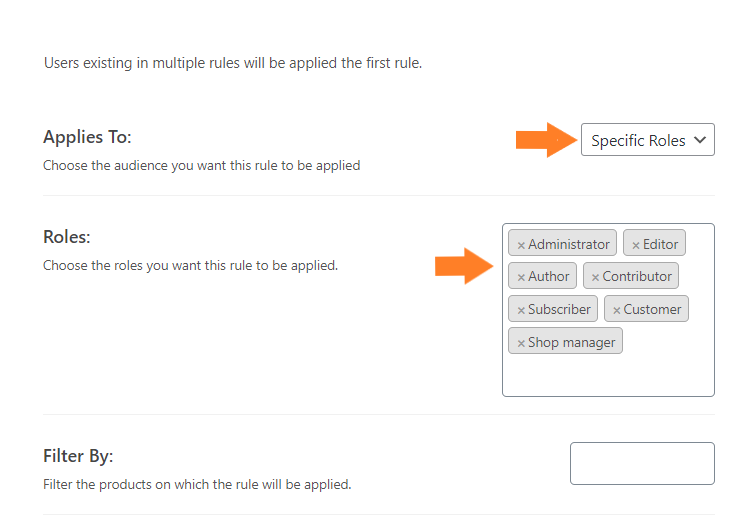This screenshot has width=751, height=522.
Task: Click the orange arrow pointing at Roles box
Action: coord(464,266)
